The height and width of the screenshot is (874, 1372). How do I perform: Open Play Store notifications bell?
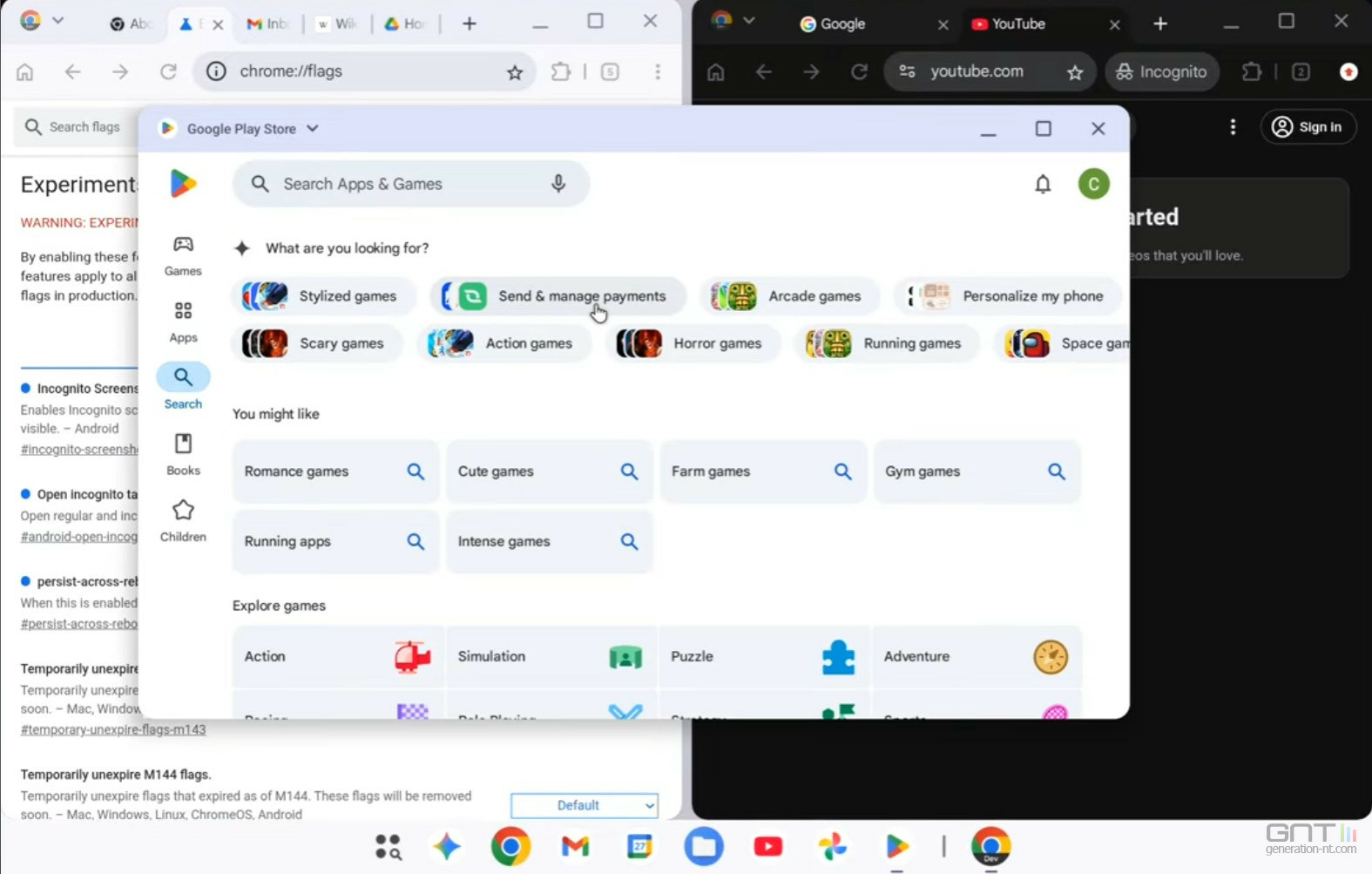click(x=1042, y=184)
